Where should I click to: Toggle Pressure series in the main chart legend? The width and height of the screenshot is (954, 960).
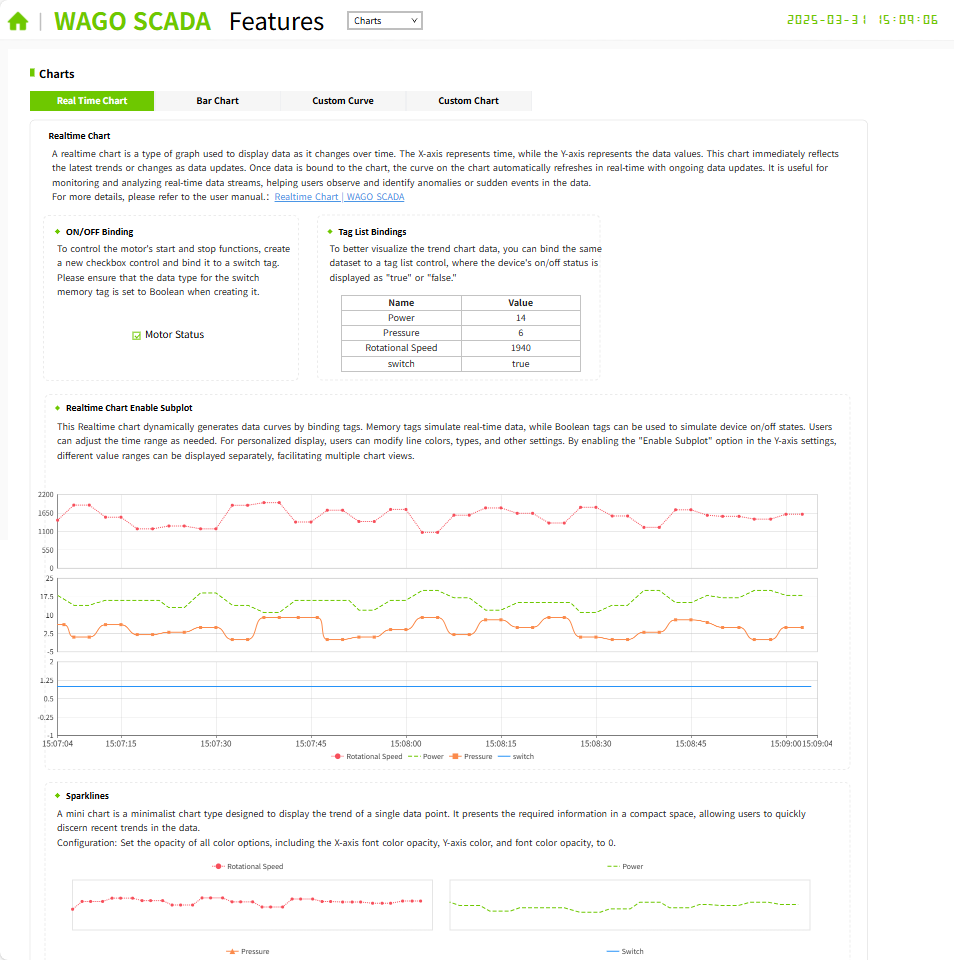tap(471, 757)
